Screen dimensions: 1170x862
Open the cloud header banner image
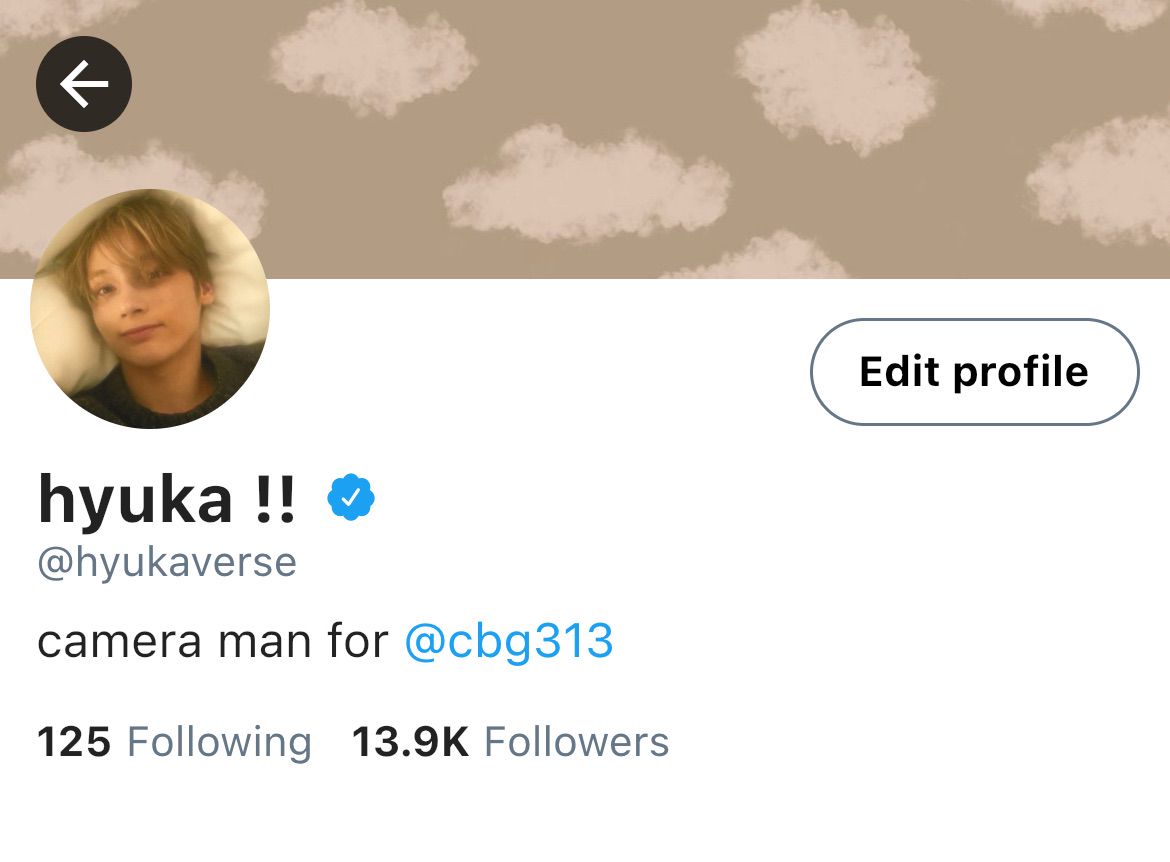coord(585,140)
